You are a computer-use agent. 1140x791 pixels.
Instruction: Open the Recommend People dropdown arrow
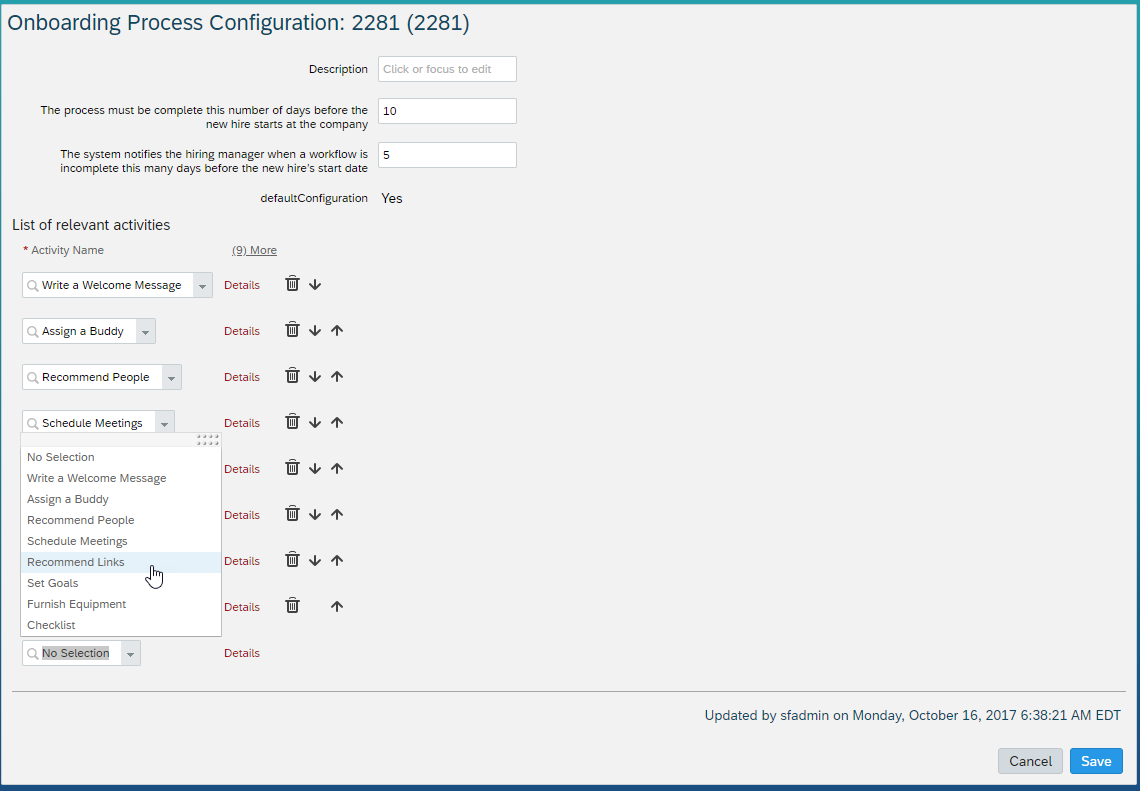pos(172,377)
